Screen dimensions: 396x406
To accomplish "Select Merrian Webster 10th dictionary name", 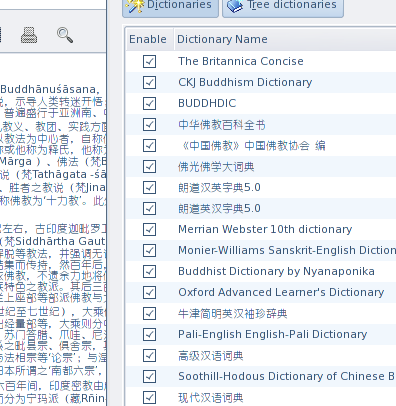I will [265, 229].
